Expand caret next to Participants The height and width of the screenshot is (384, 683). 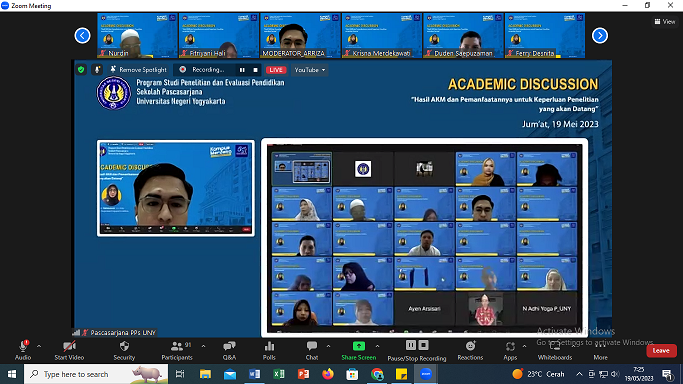(203, 347)
